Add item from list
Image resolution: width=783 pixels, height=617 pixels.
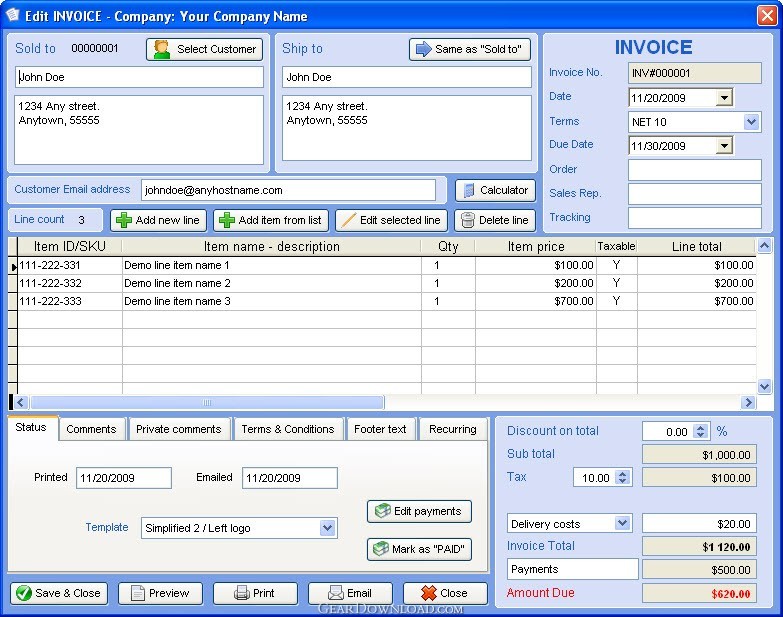(271, 220)
